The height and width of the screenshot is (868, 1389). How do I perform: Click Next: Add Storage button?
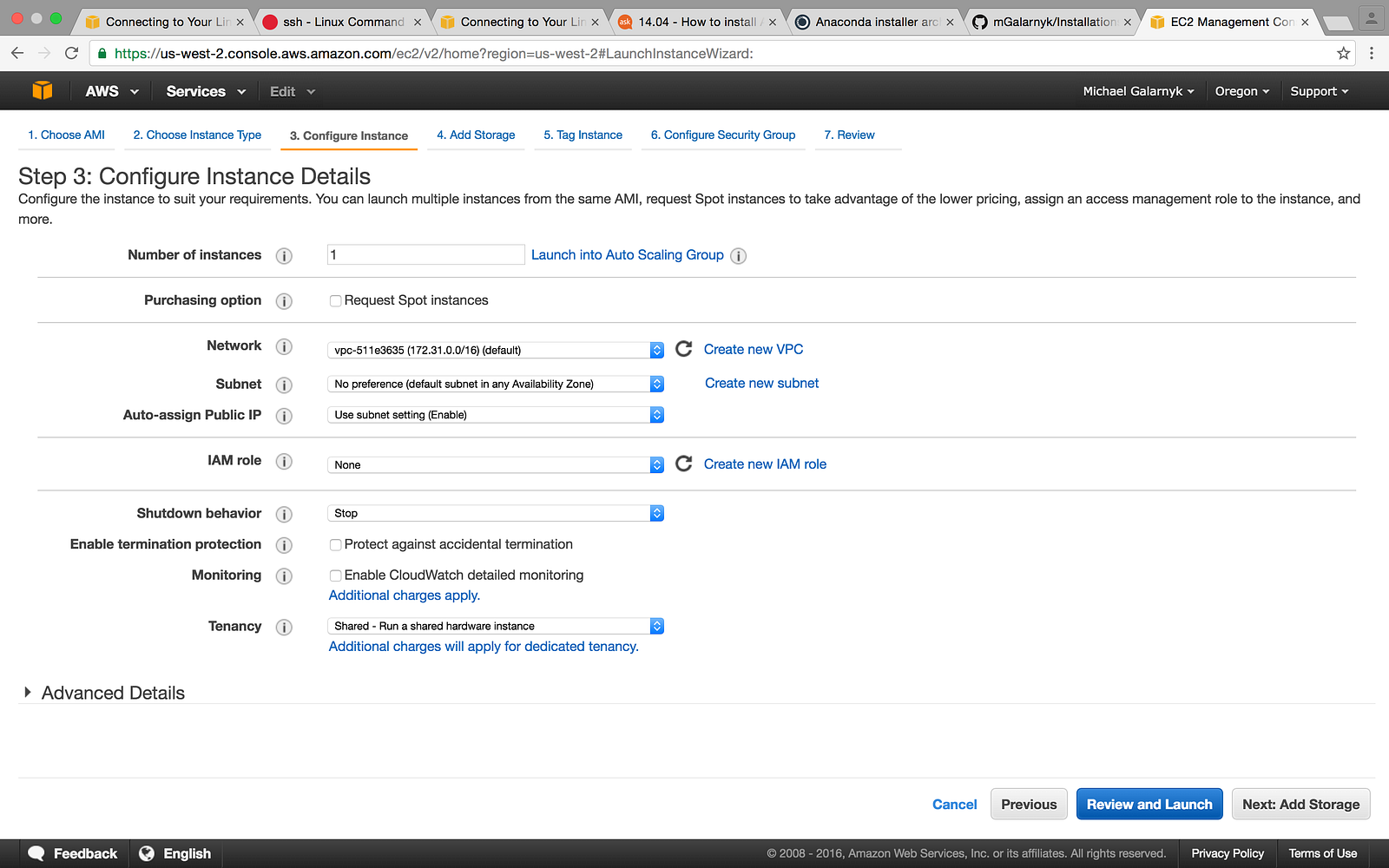click(x=1301, y=804)
